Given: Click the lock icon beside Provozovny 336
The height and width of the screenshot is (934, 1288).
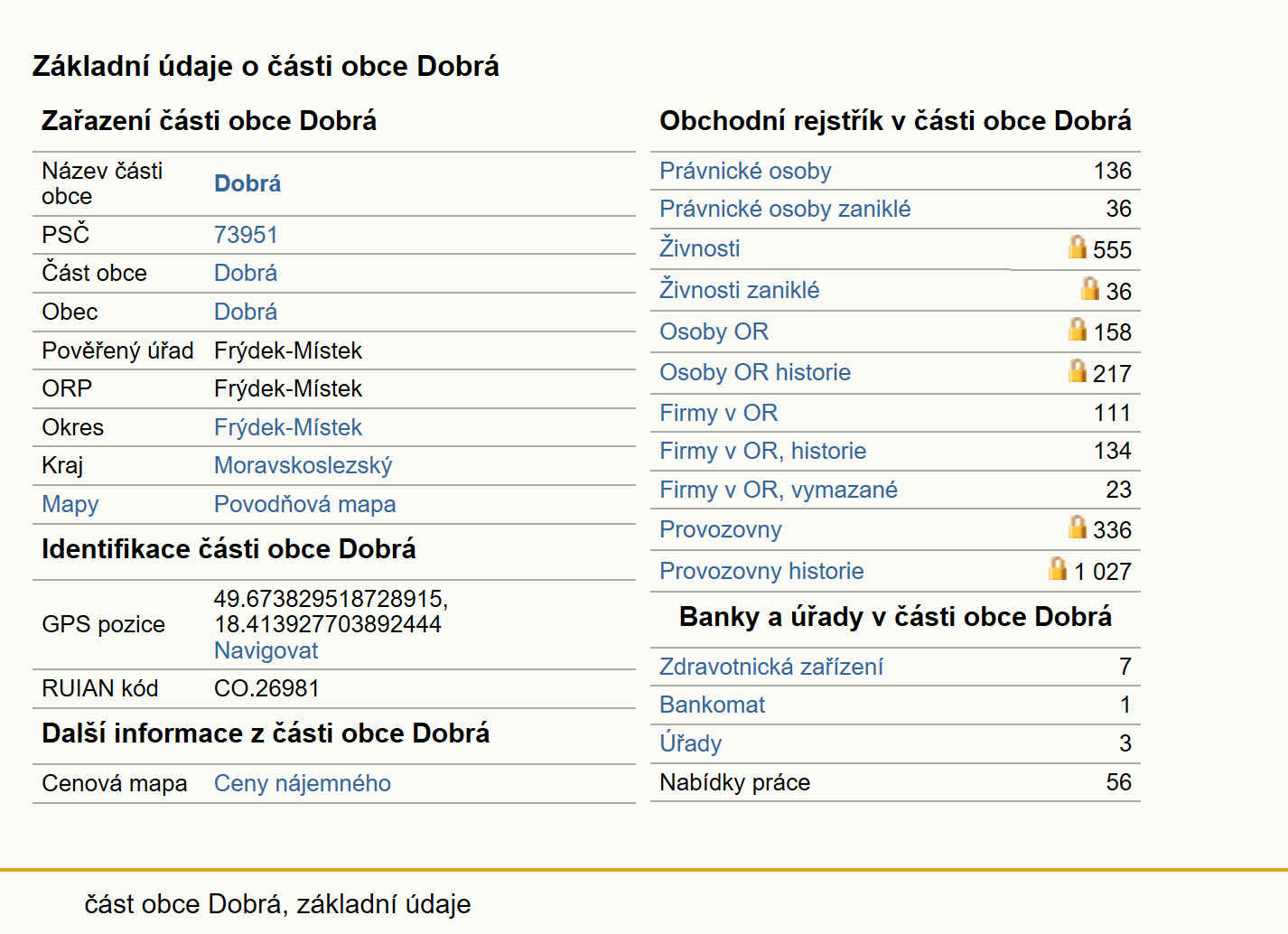Looking at the screenshot, I should [x=1078, y=527].
